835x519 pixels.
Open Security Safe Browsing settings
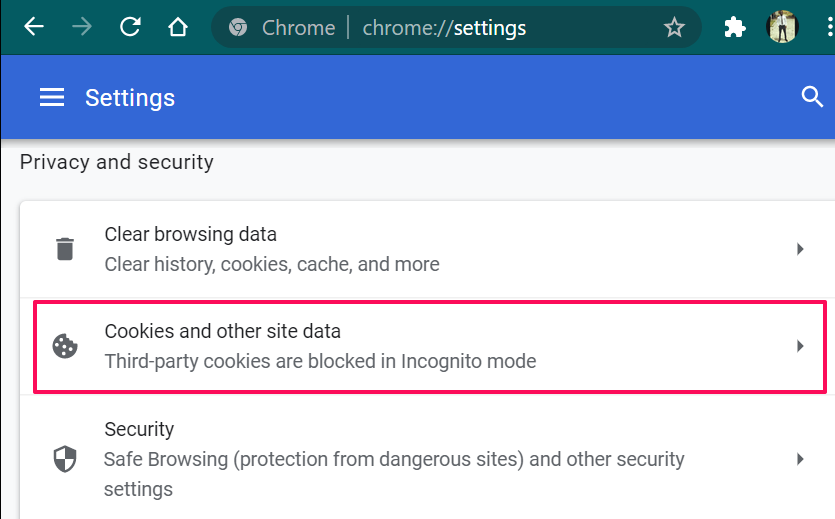(394, 459)
